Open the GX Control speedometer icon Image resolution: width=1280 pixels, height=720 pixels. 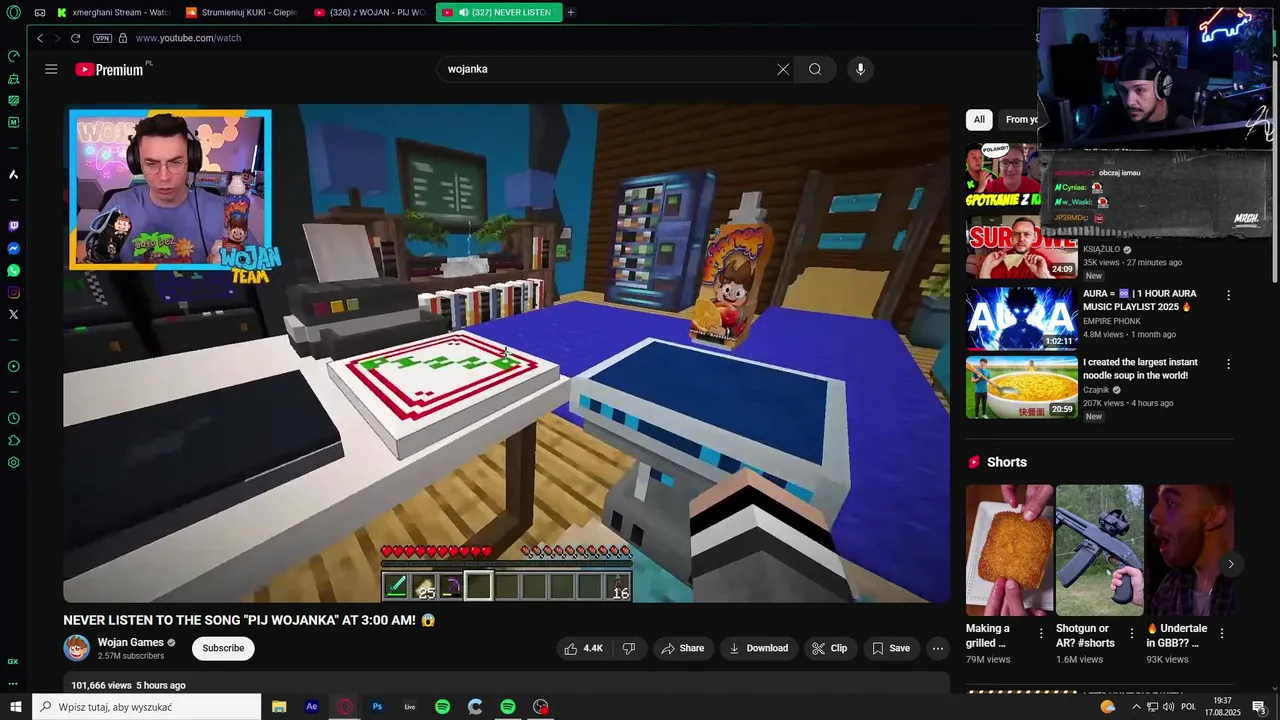pyautogui.click(x=13, y=56)
